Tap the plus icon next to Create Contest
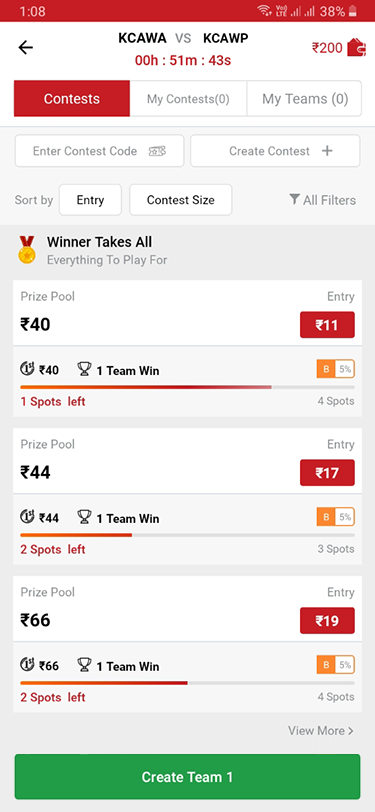The height and width of the screenshot is (812, 375). (x=327, y=151)
